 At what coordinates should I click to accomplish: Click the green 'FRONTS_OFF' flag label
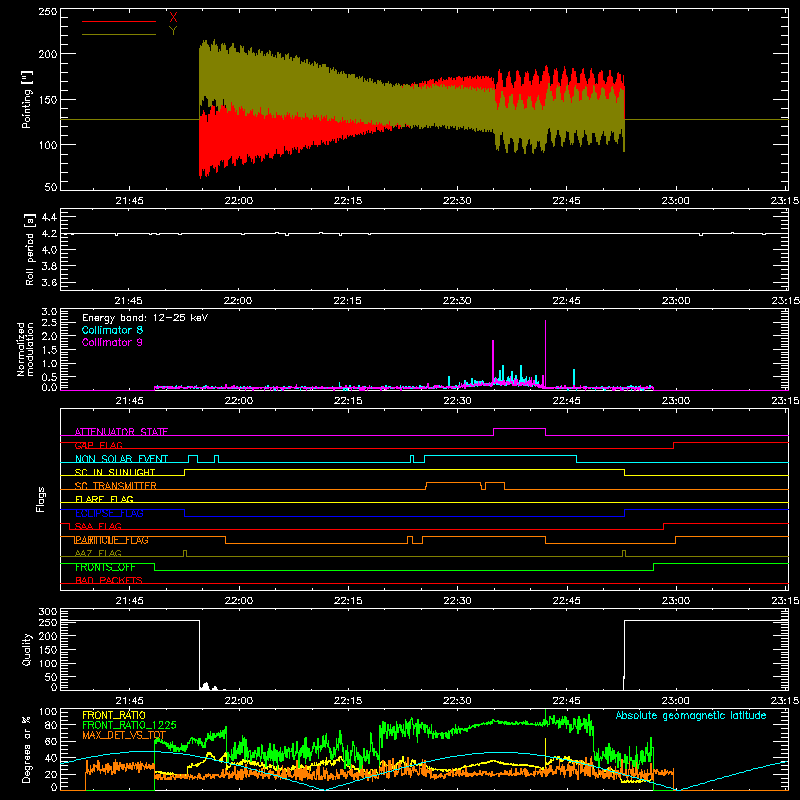[105, 567]
